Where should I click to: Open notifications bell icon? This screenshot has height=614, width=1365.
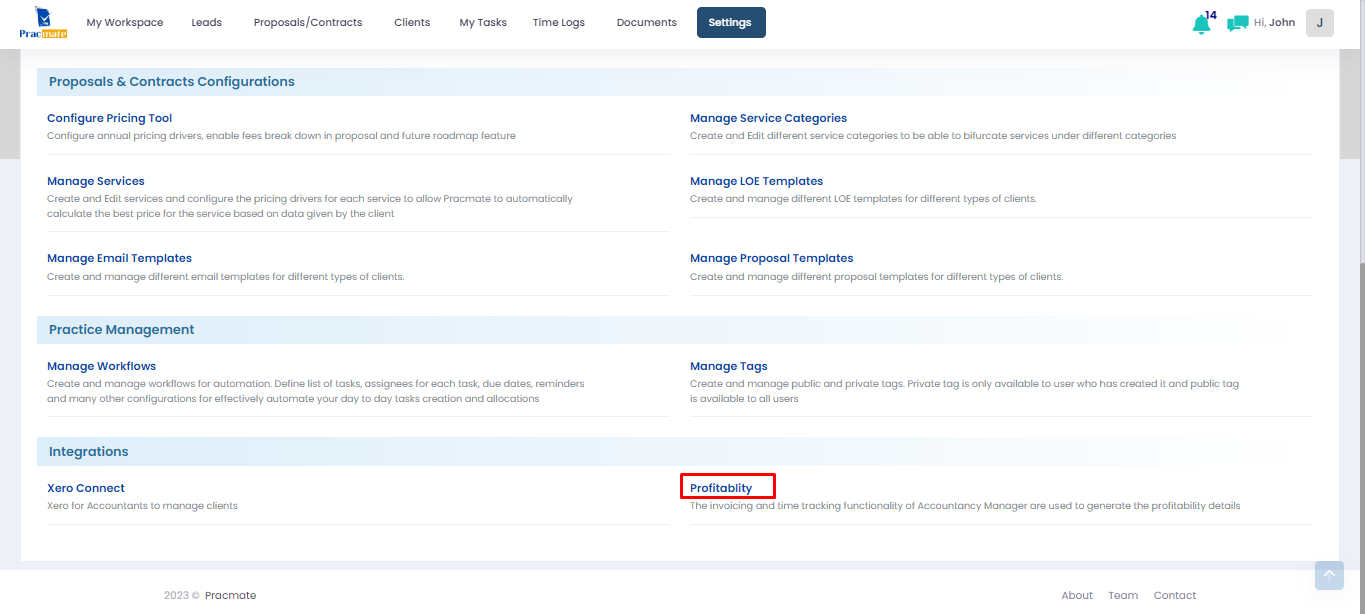(x=1202, y=23)
